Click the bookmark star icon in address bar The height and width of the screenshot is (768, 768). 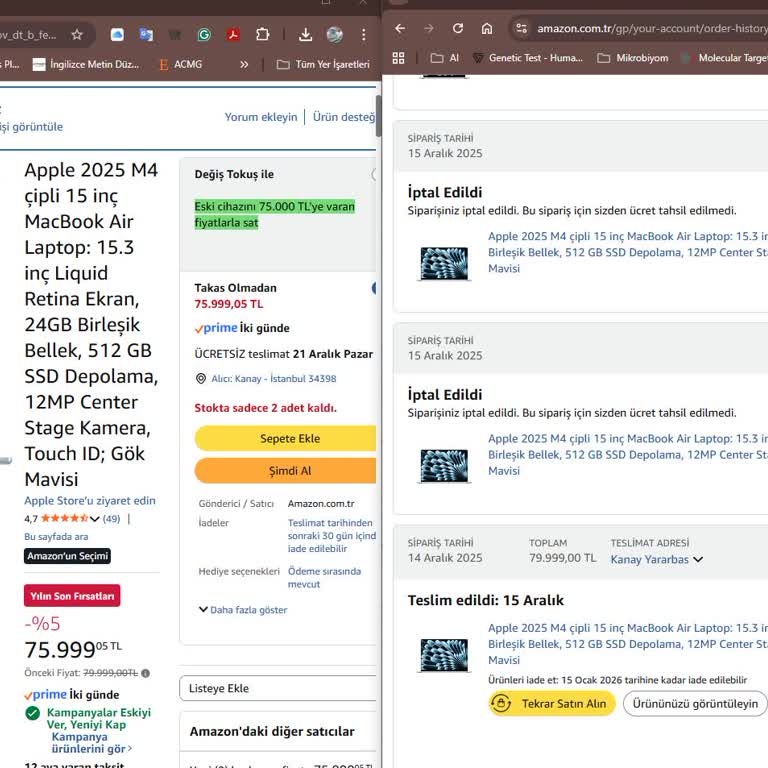coord(77,34)
